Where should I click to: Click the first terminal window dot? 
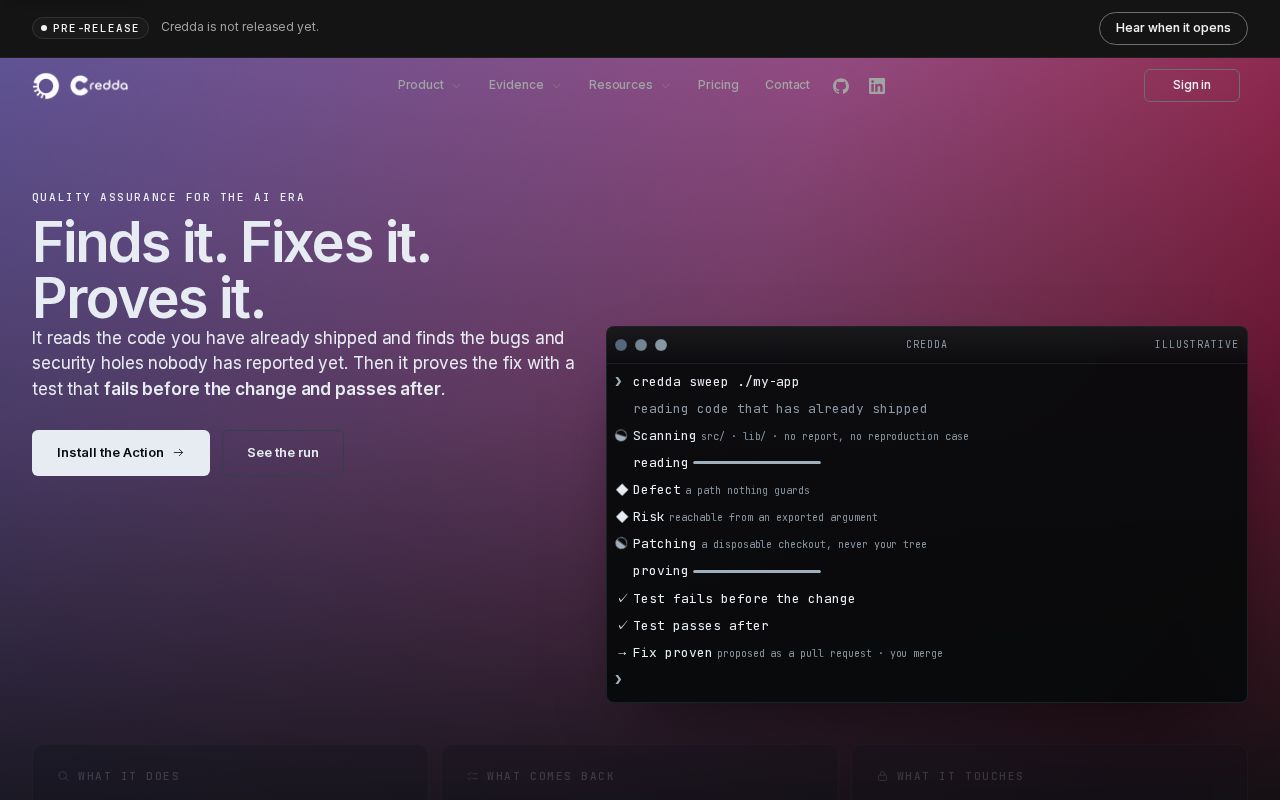[x=621, y=345]
